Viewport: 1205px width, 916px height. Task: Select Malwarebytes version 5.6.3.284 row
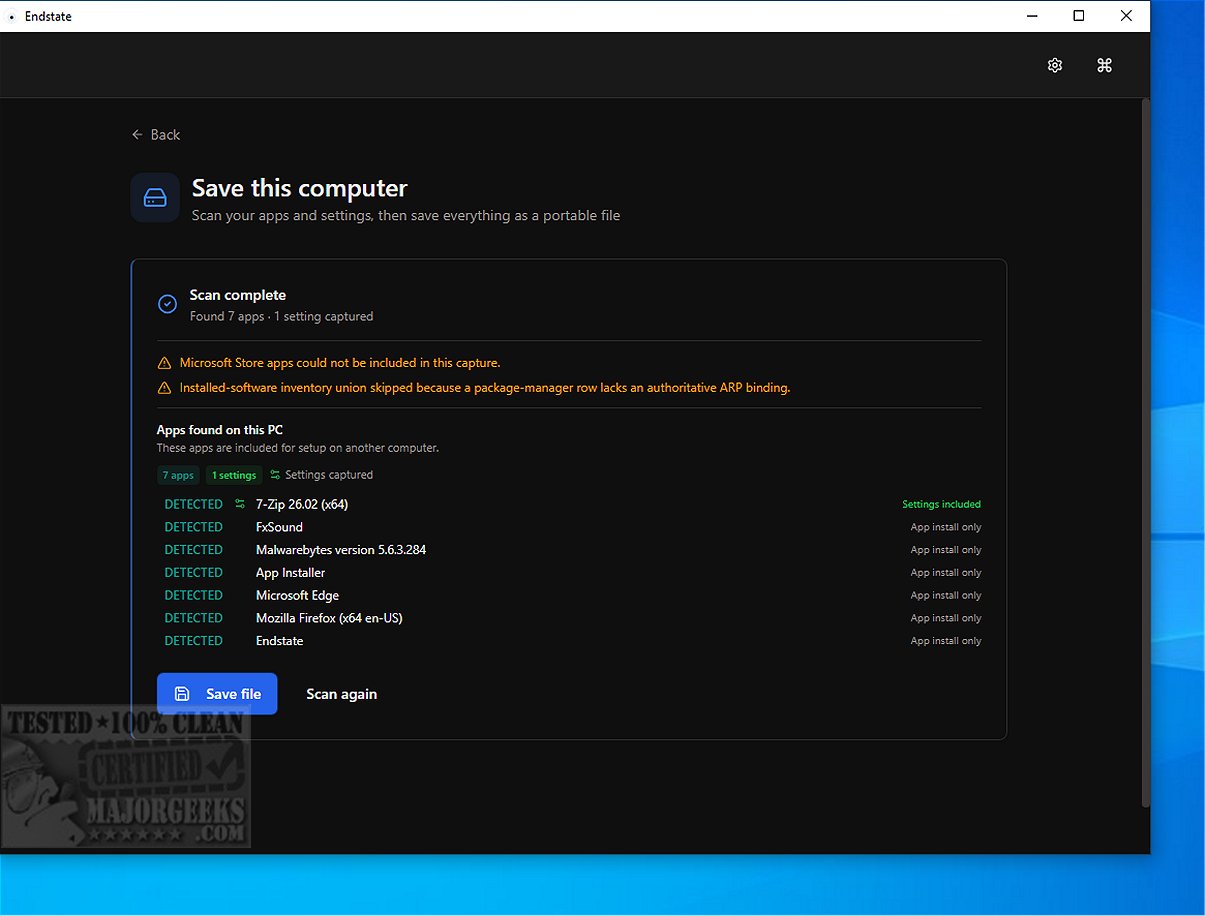(x=569, y=550)
